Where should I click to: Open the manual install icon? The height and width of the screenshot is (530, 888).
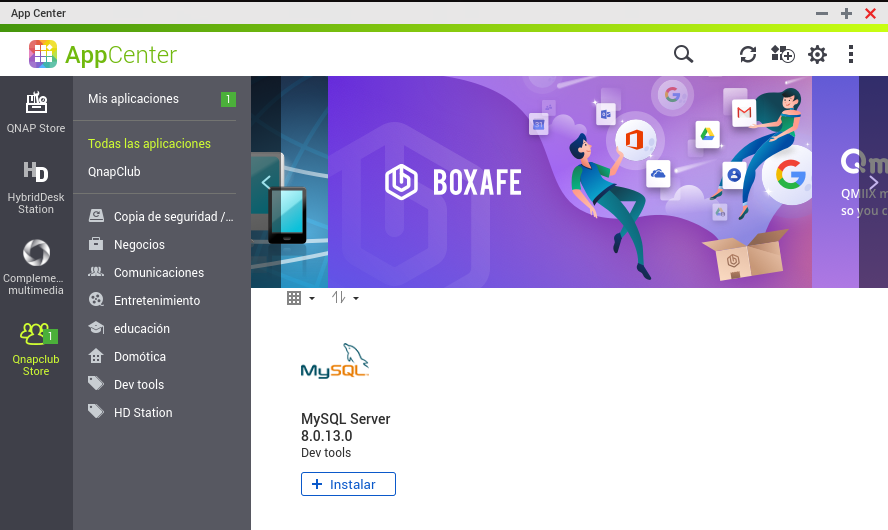782,54
